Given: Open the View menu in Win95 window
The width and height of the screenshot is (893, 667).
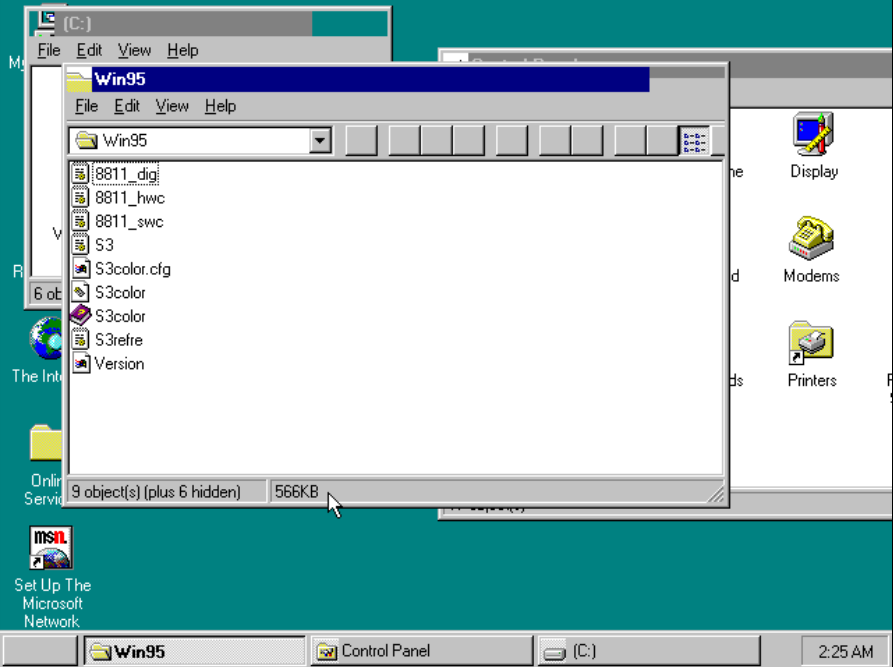Looking at the screenshot, I should point(172,106).
